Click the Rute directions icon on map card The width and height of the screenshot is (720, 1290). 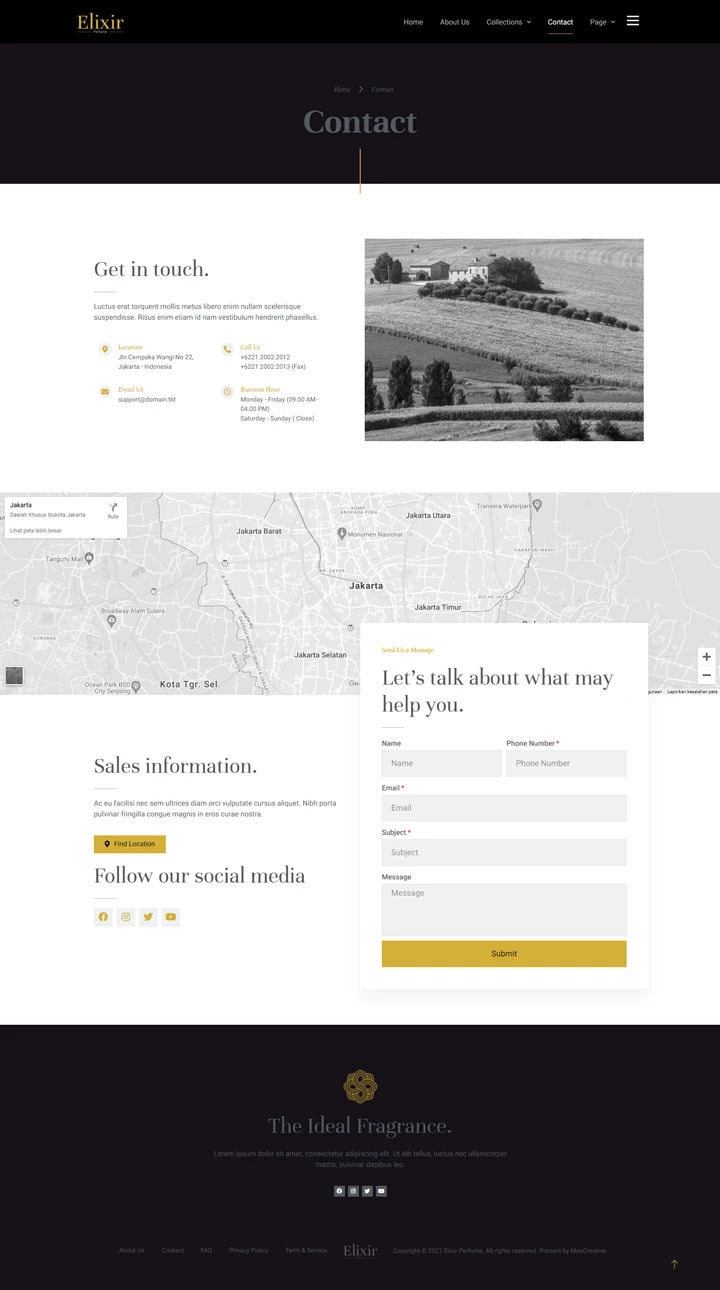(113, 510)
